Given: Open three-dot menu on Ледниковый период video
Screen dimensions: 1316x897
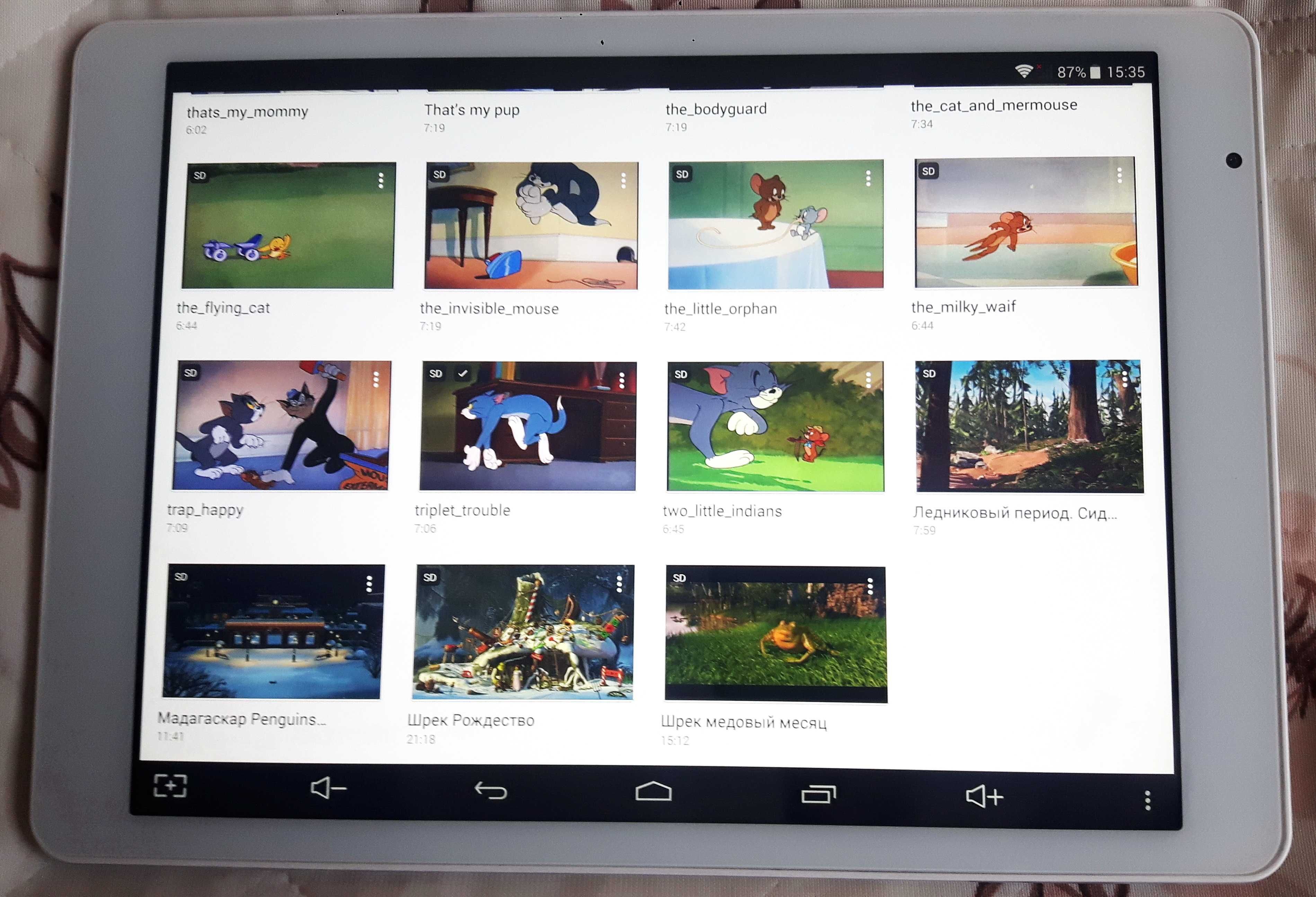Looking at the screenshot, I should coord(1124,379).
